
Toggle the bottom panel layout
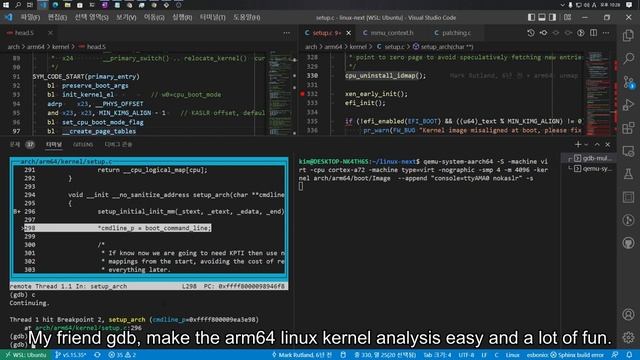542,18
